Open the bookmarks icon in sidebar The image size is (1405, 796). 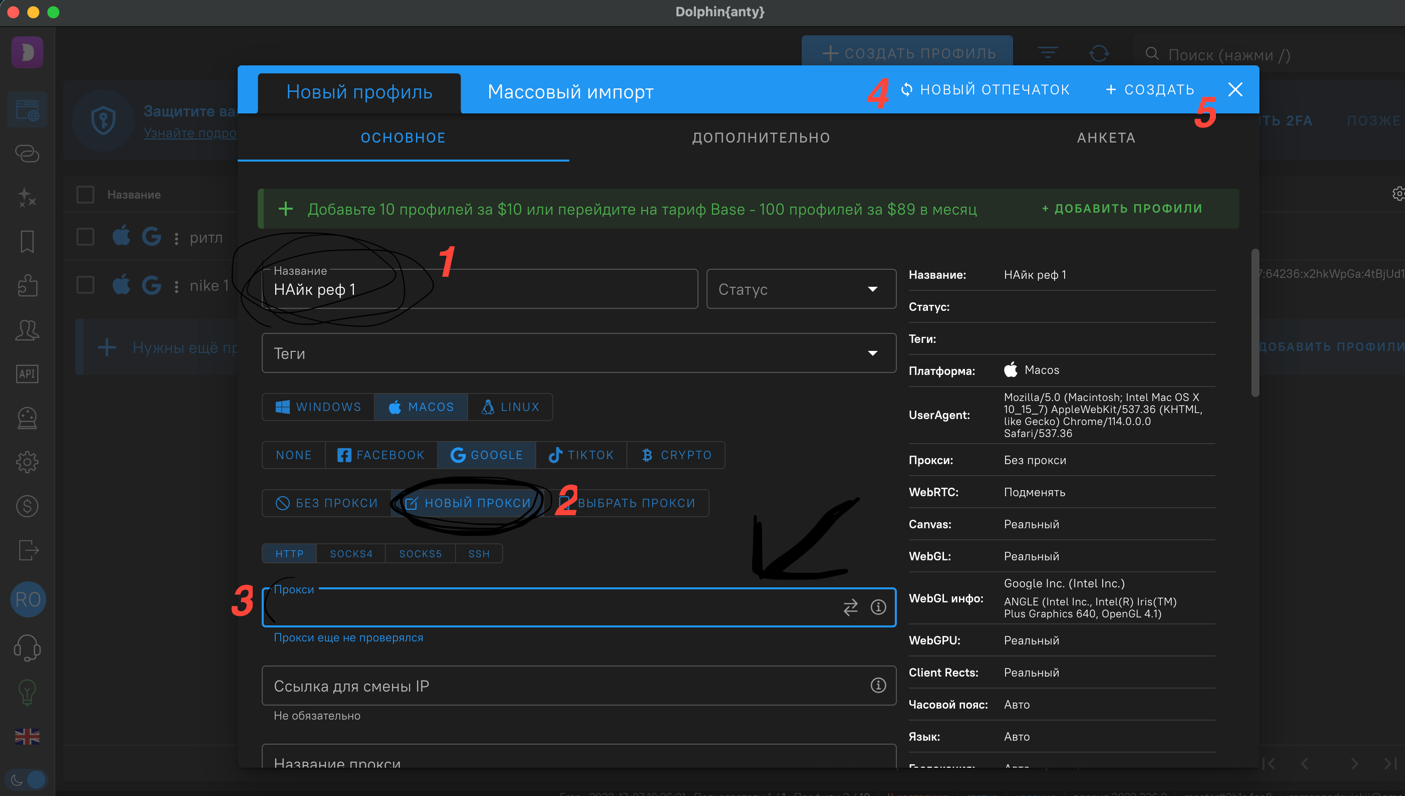(x=27, y=241)
